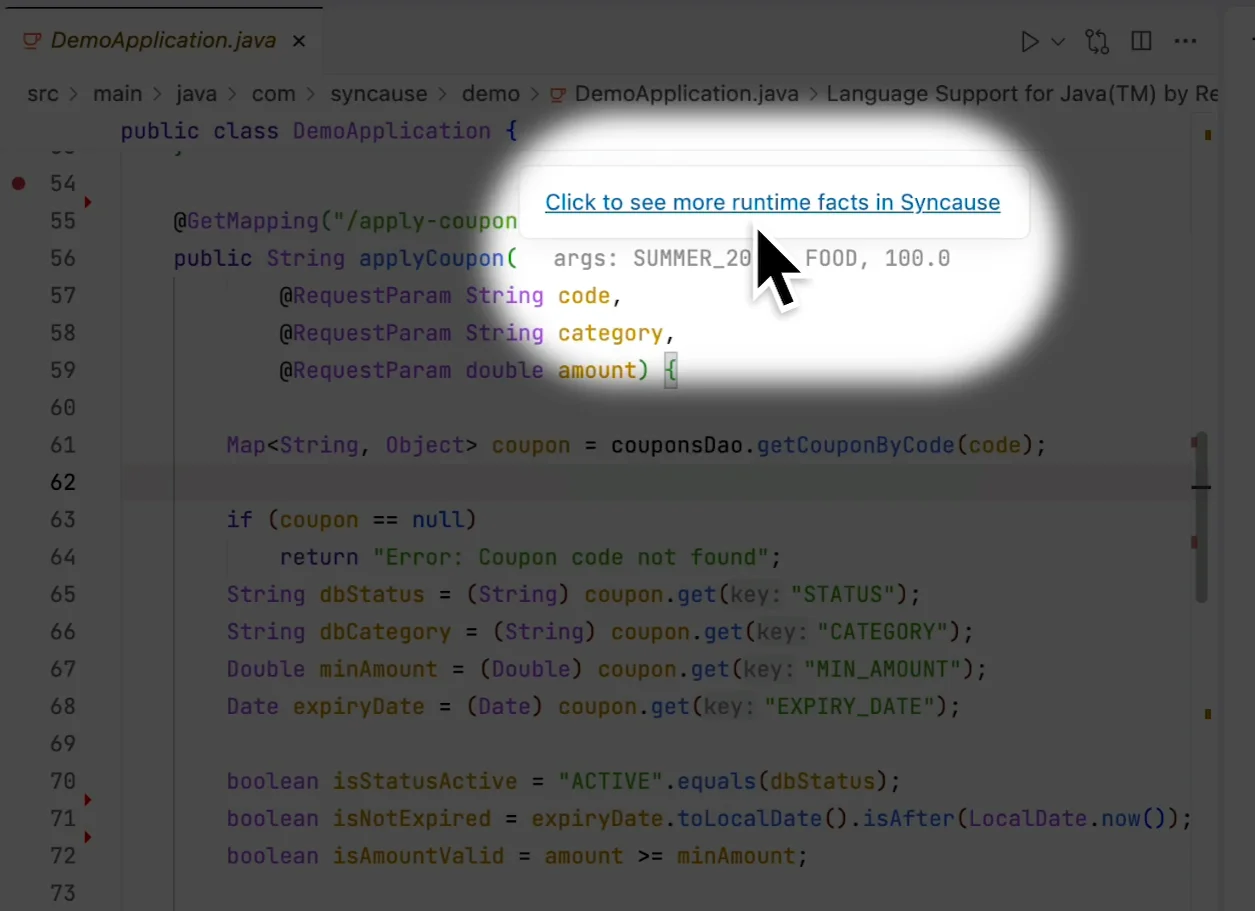Run the Java file with the play icon
The height and width of the screenshot is (911, 1255).
pos(1029,42)
